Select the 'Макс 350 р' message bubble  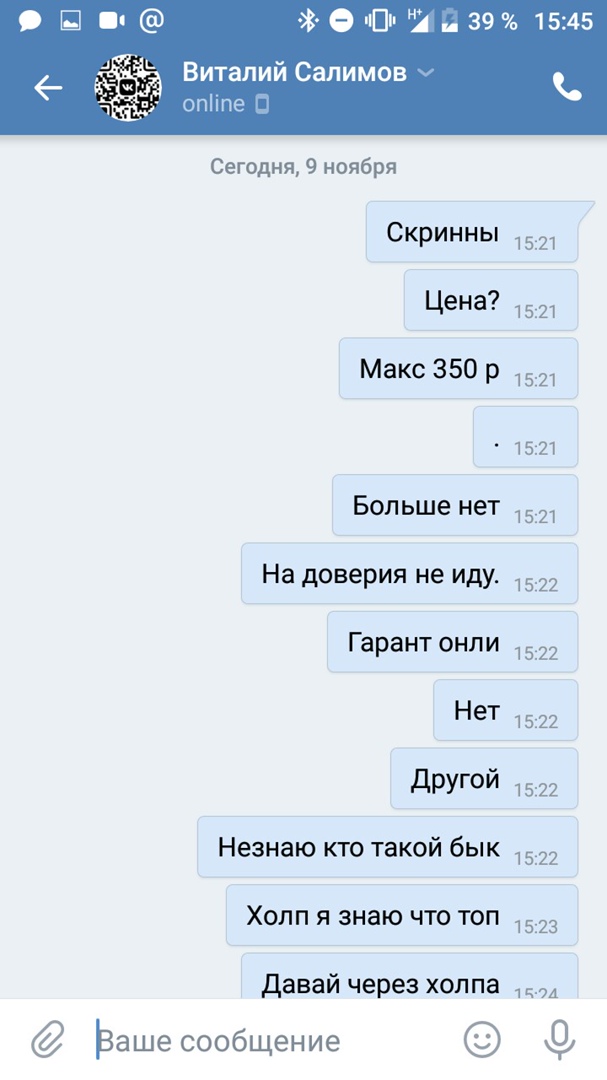(458, 368)
